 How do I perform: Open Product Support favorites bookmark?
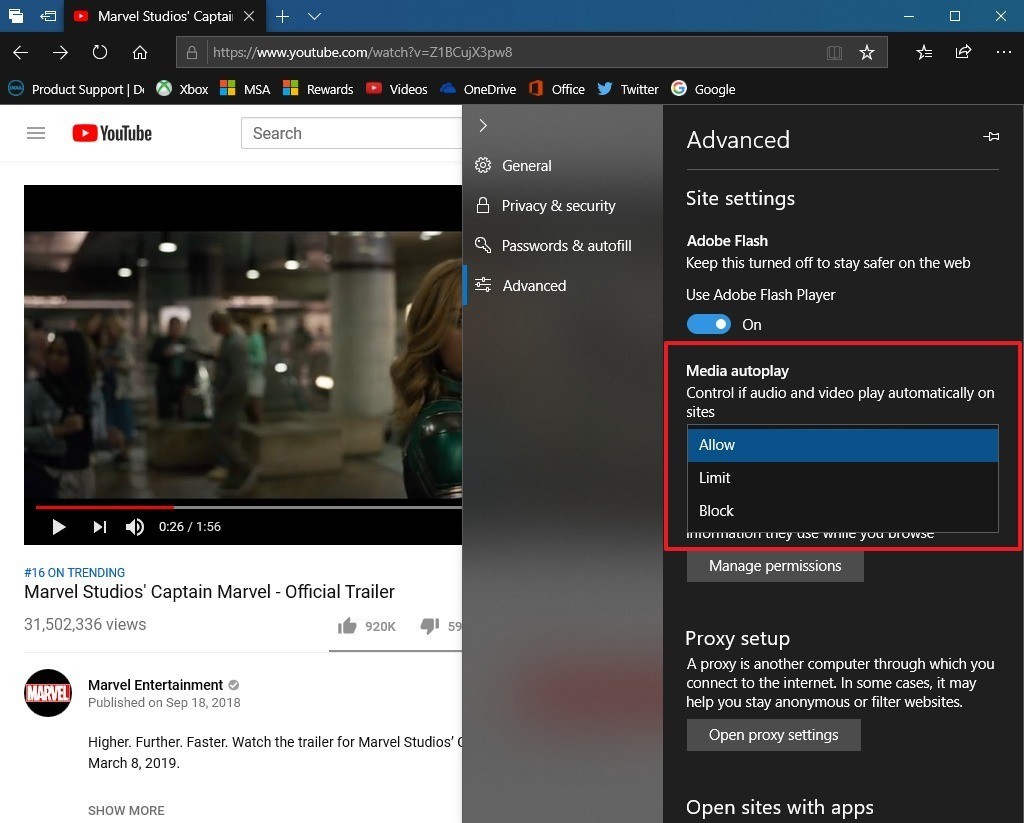tap(76, 89)
